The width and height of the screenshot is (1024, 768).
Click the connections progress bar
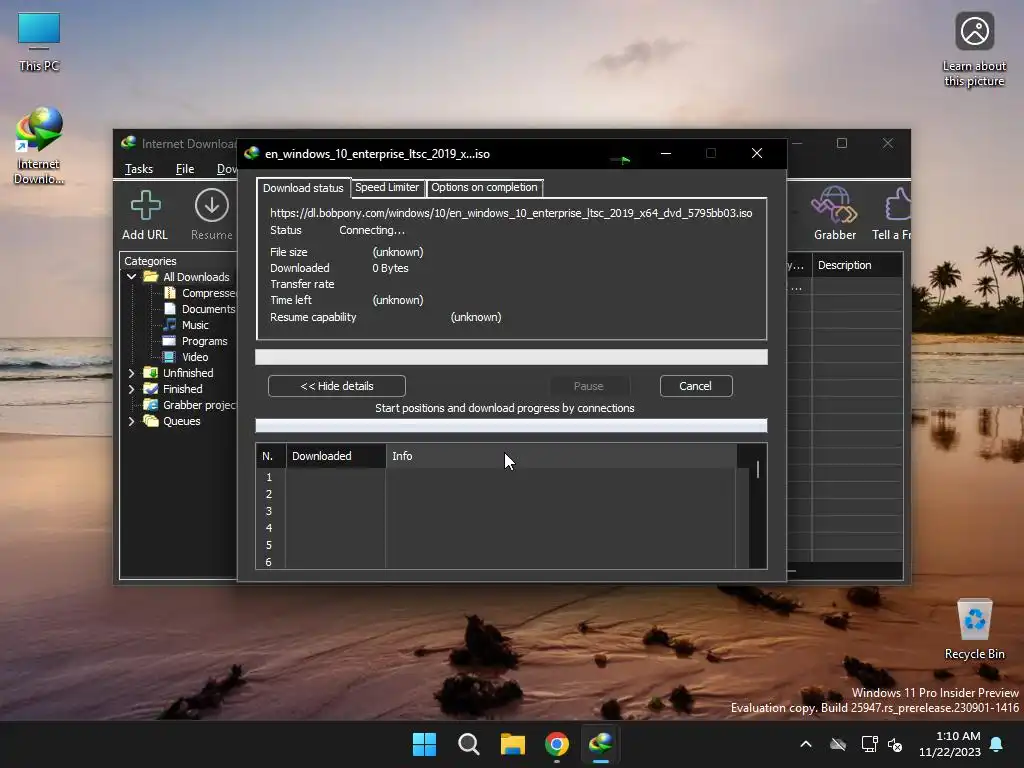pos(511,426)
